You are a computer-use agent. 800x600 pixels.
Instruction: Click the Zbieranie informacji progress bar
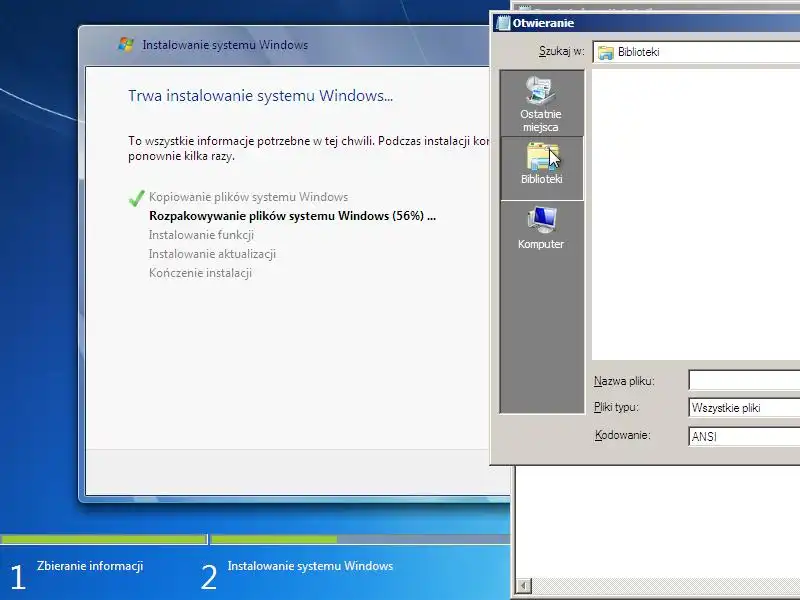104,539
